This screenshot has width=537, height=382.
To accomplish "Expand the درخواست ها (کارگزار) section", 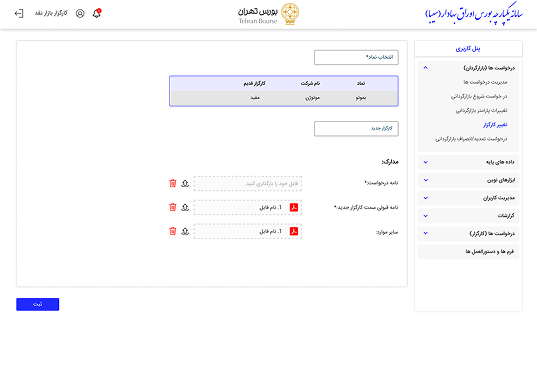I will (x=468, y=233).
